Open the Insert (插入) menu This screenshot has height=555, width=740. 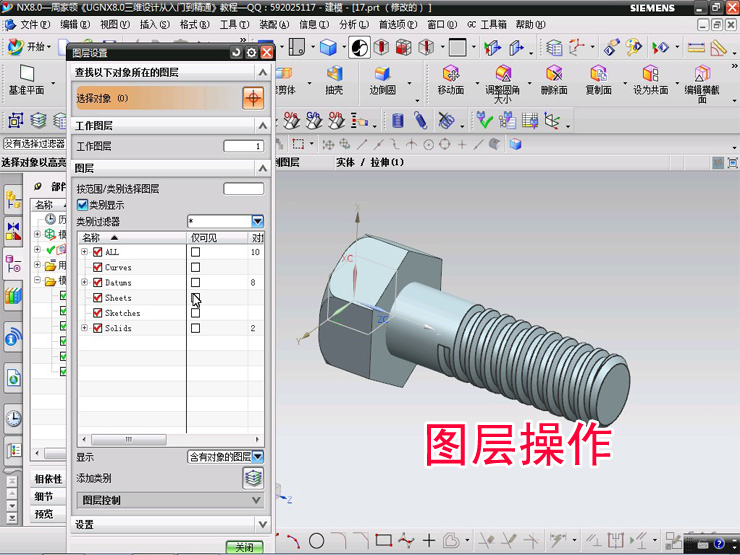click(154, 24)
